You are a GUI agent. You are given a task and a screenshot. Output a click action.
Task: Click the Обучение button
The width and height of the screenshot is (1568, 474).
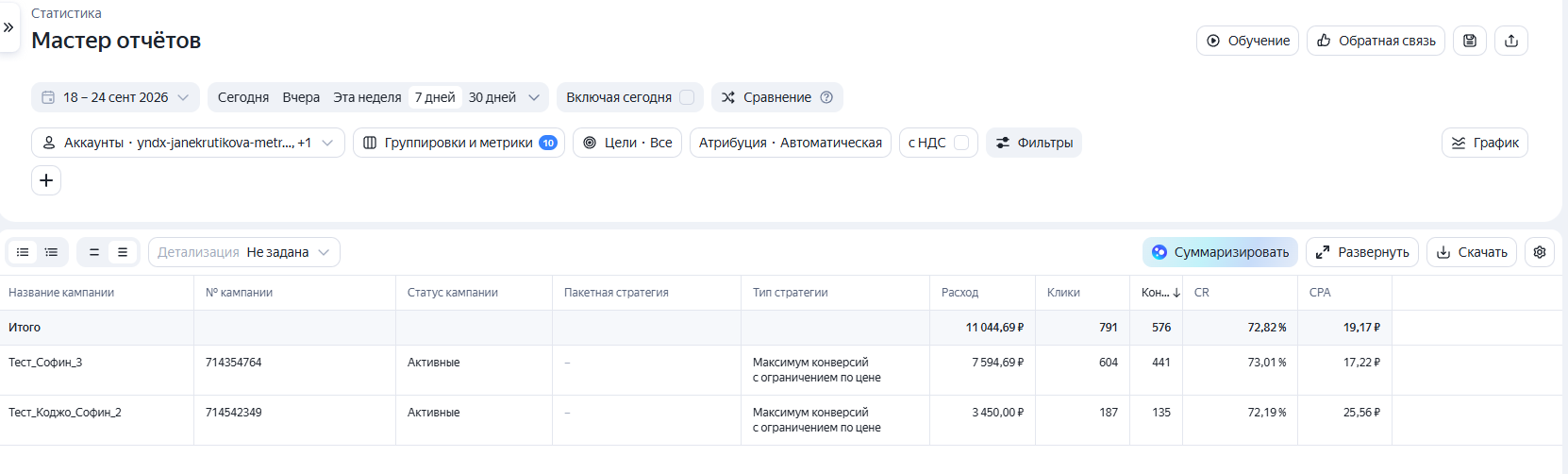1248,41
